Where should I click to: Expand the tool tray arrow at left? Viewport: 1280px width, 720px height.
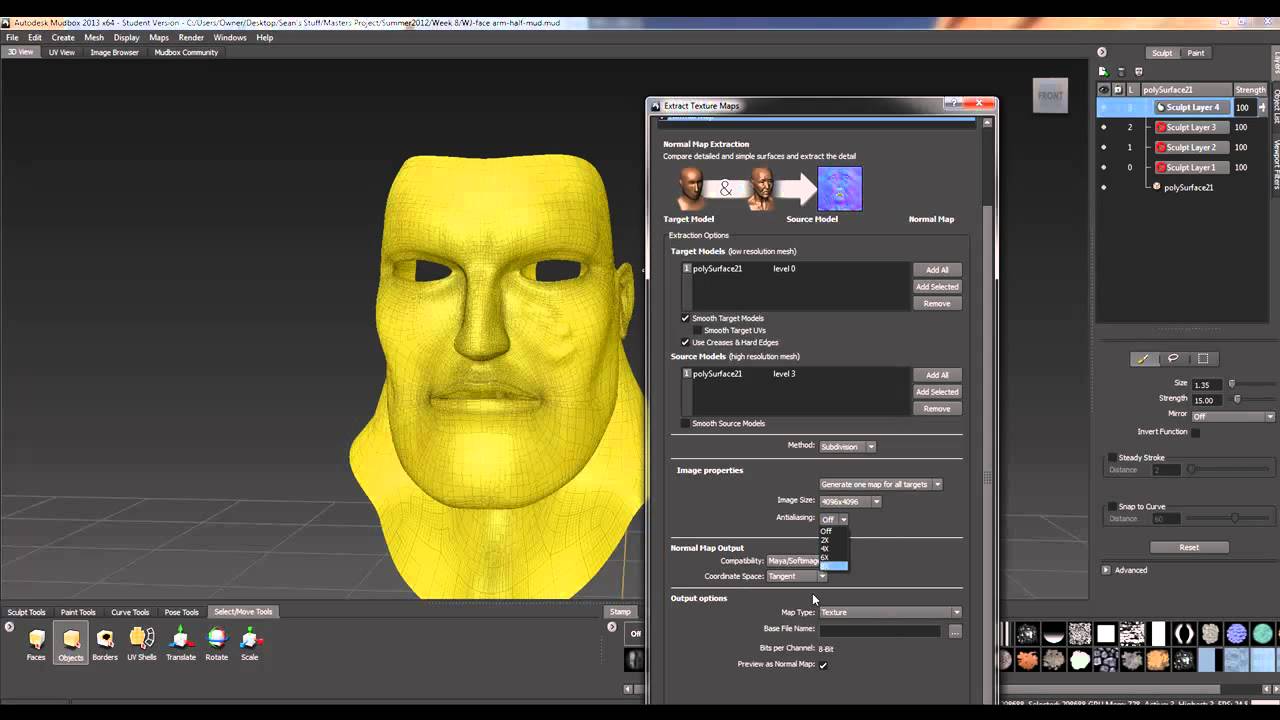(x=9, y=627)
